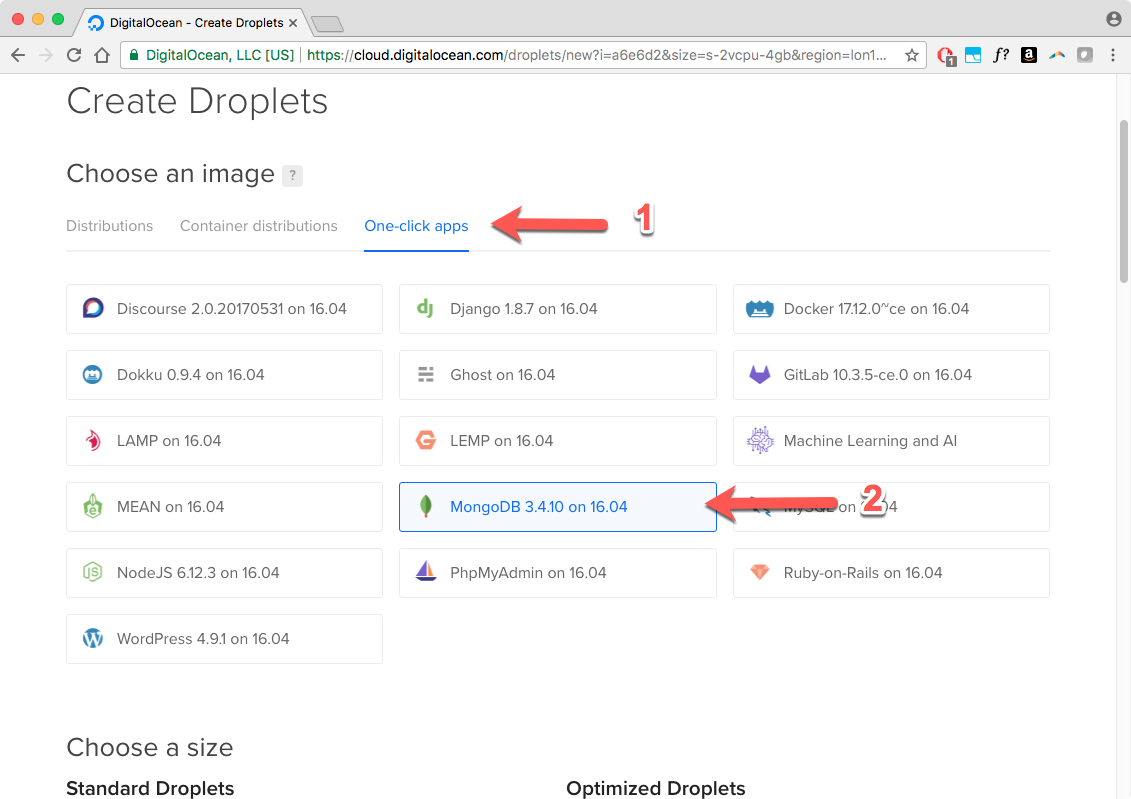Image resolution: width=1131 pixels, height=799 pixels.
Task: Click the Ghost logo icon
Action: 426,375
